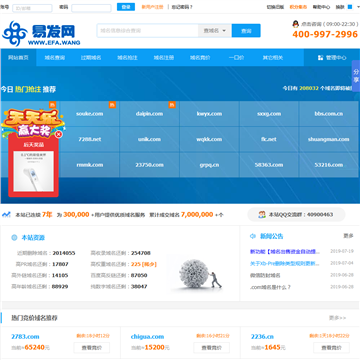Screen dimensions: 360x360
Task: Click 查看竞价 for chigua.com
Action: [x=211, y=348]
